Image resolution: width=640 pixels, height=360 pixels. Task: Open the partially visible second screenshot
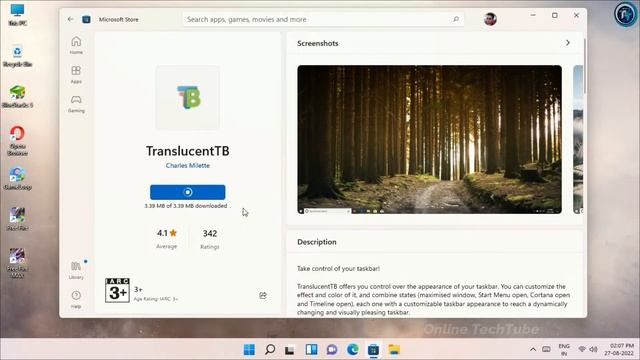pyautogui.click(x=578, y=140)
